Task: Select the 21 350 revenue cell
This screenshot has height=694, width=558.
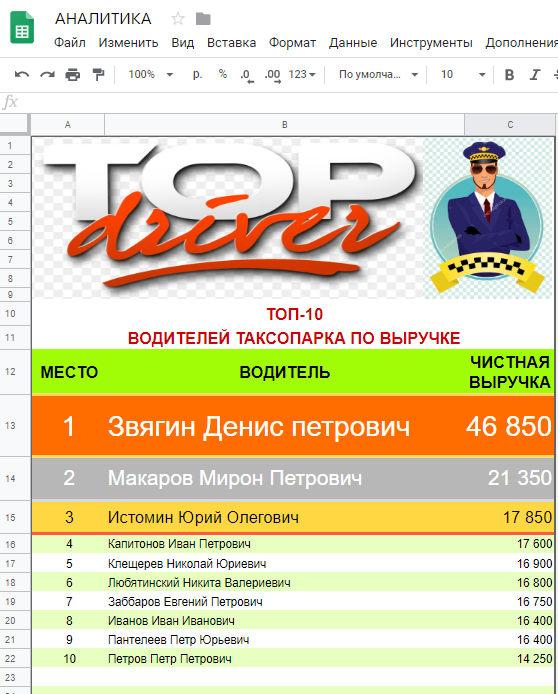Action: pos(509,478)
